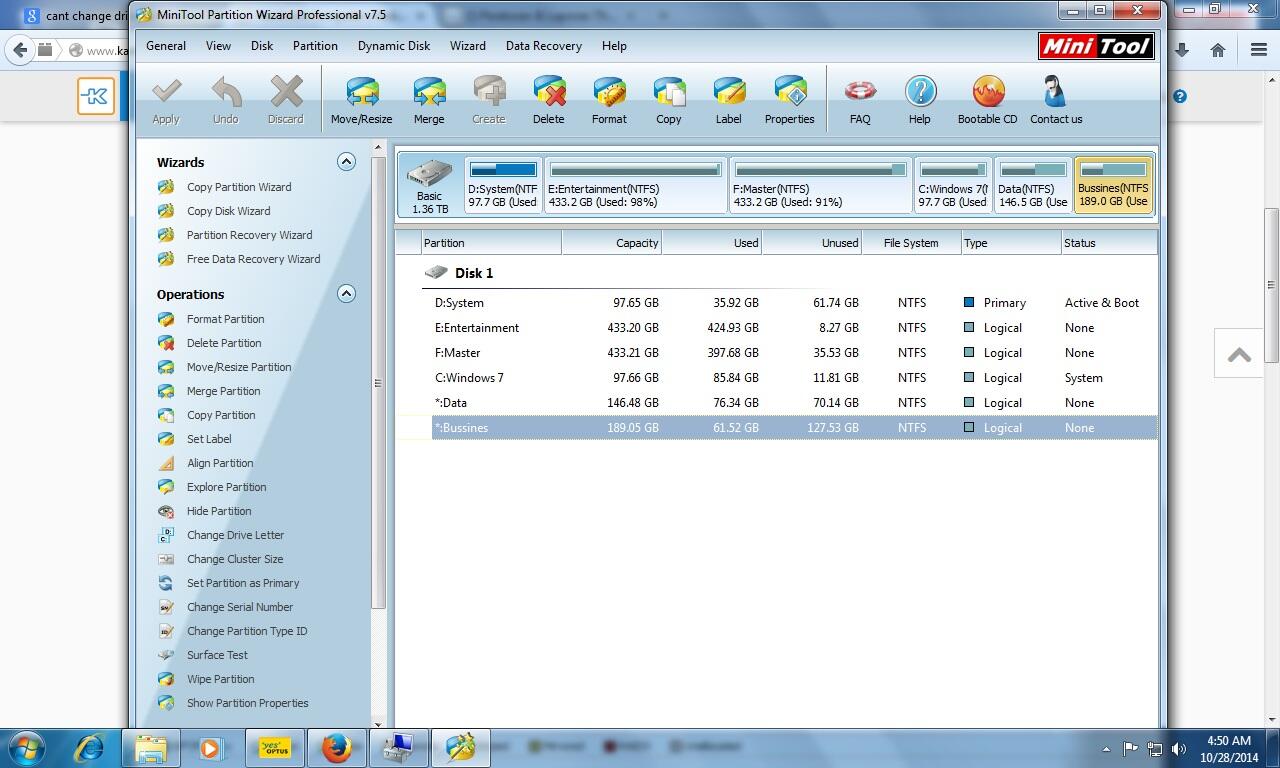Open the Partition menu

(315, 46)
